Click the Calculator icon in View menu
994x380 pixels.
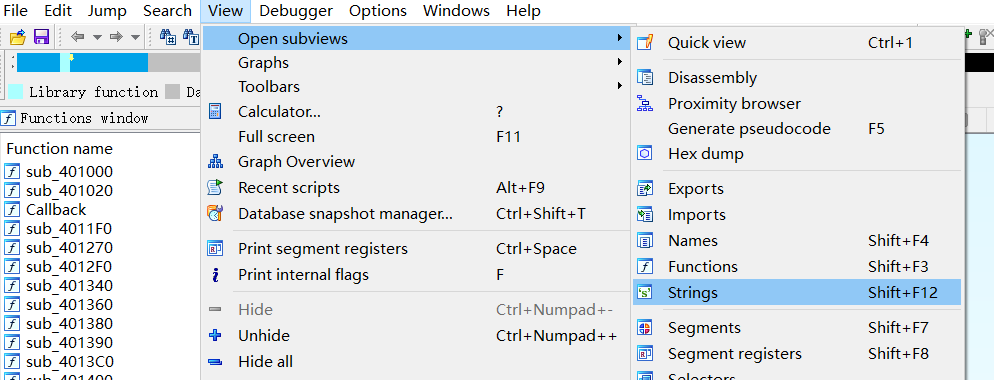coord(216,112)
